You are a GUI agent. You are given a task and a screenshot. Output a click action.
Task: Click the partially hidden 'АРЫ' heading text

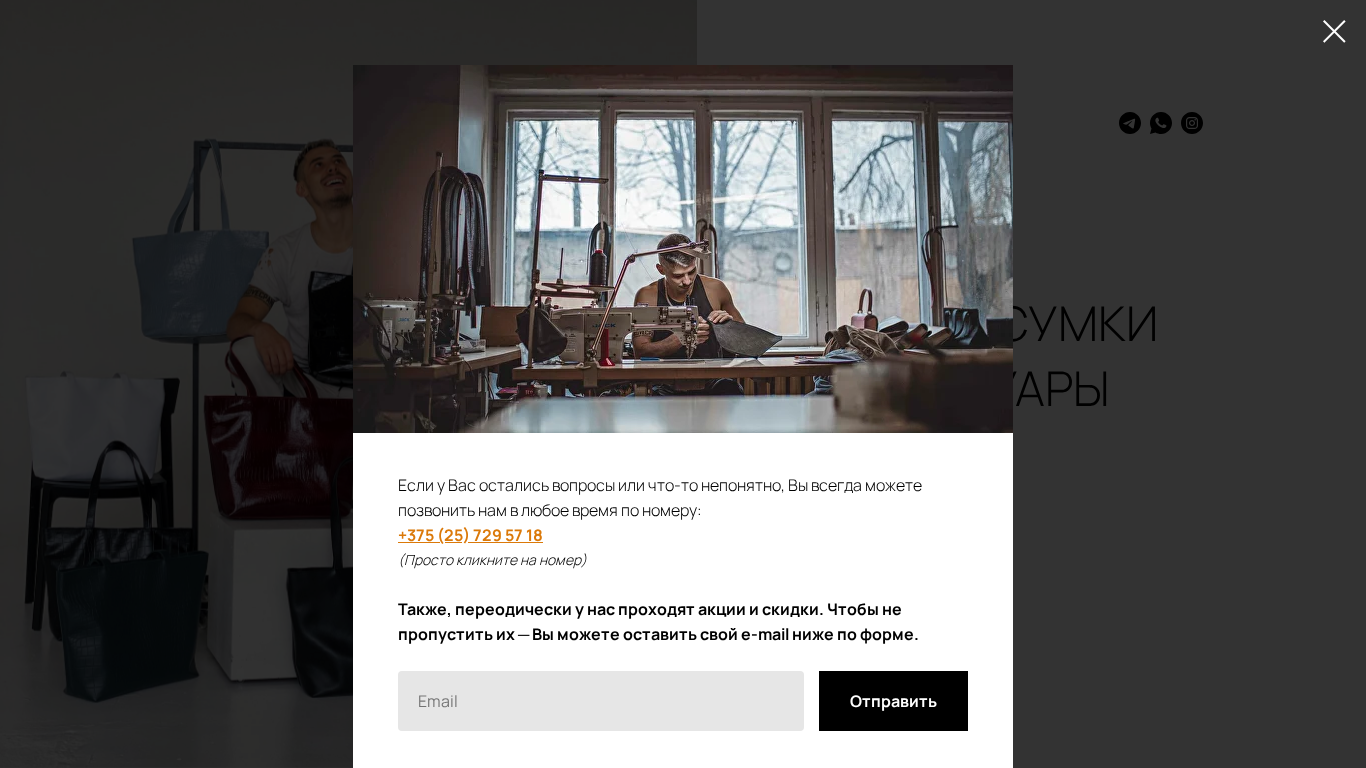(x=1062, y=389)
